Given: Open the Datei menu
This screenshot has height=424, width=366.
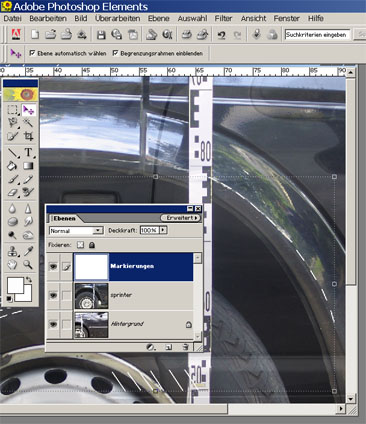Looking at the screenshot, I should (13, 18).
